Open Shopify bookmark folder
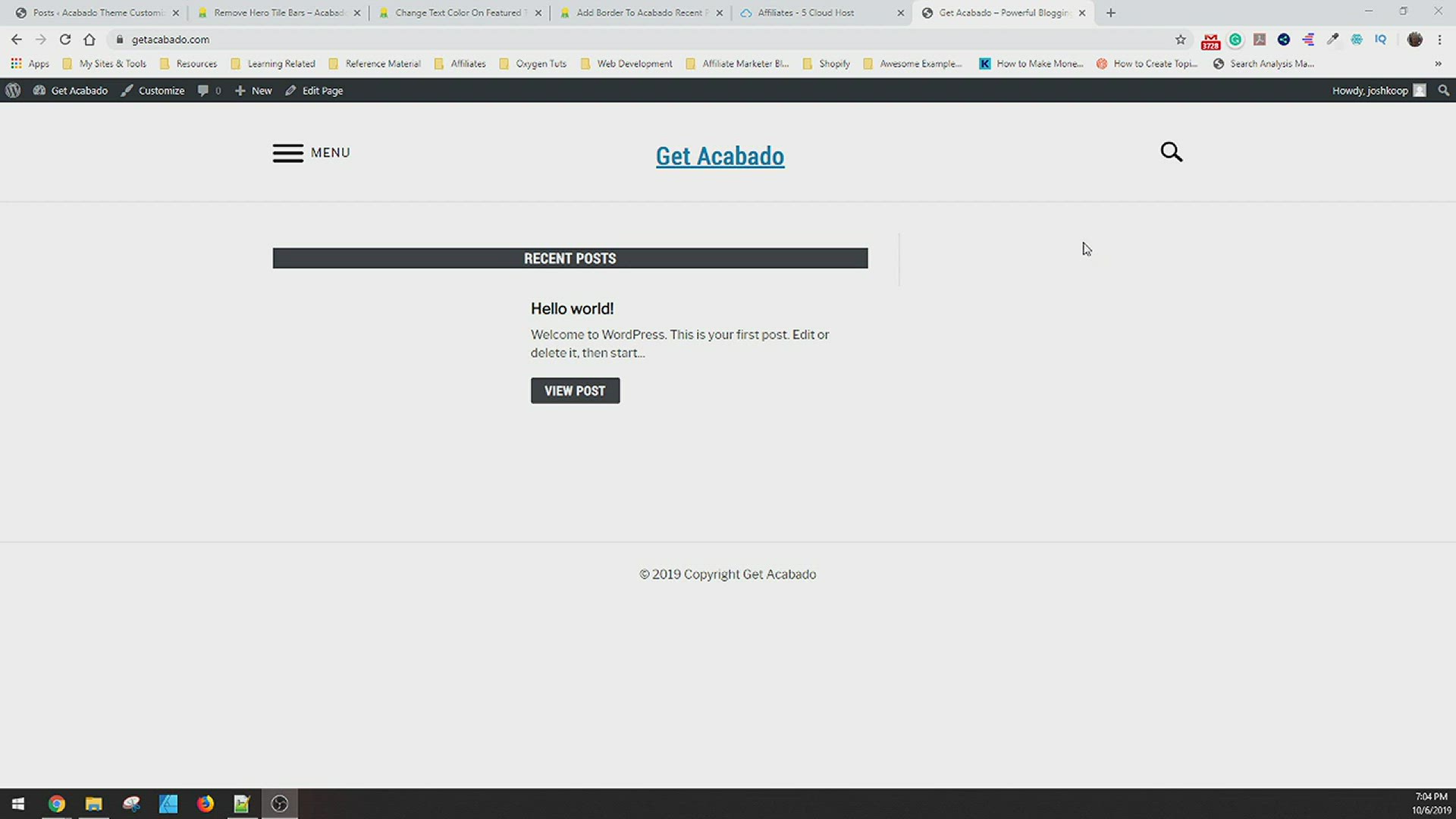1456x819 pixels. (x=827, y=64)
